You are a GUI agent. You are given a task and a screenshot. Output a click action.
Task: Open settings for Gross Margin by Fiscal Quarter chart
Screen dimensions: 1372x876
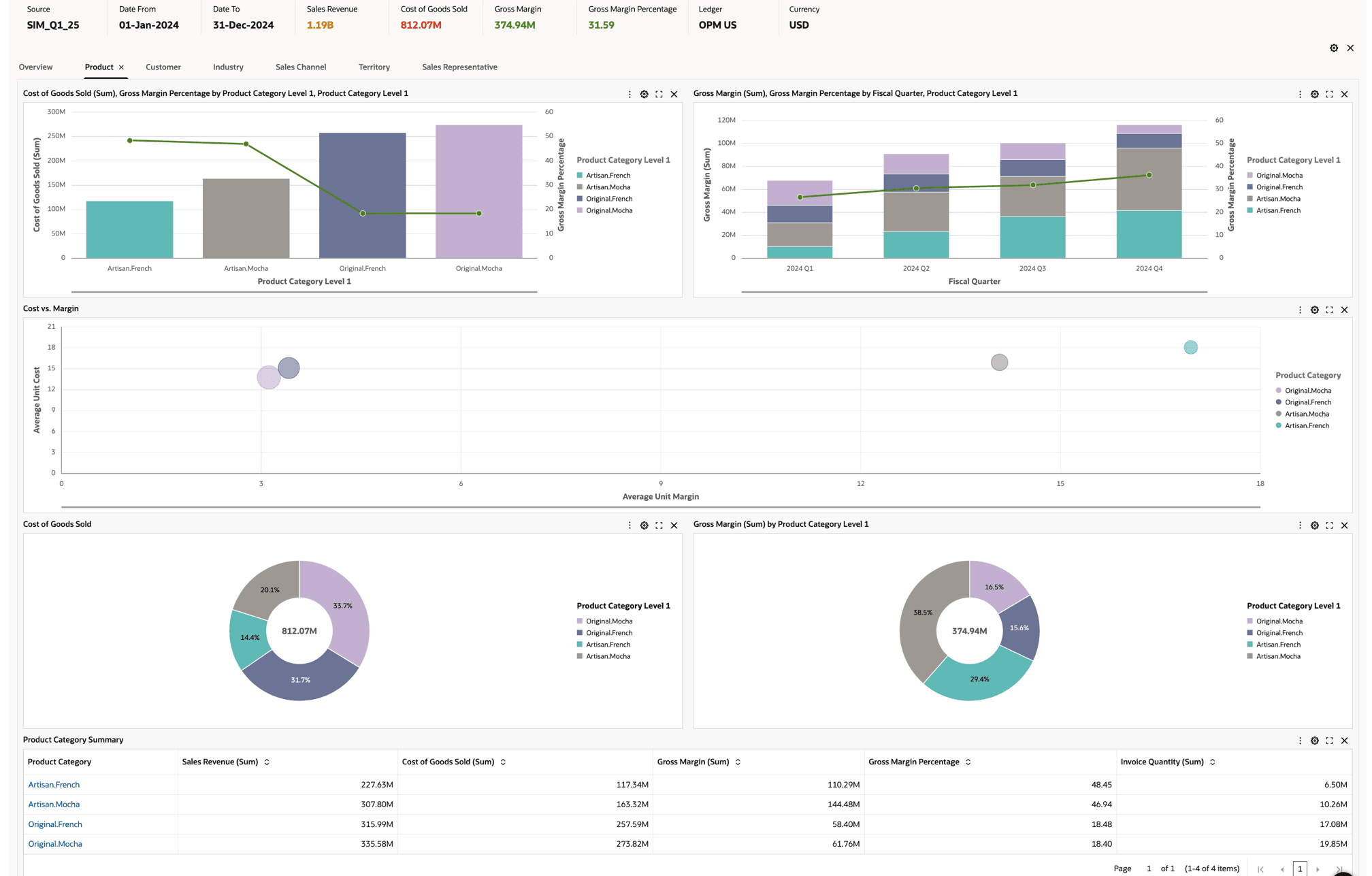coord(1315,95)
